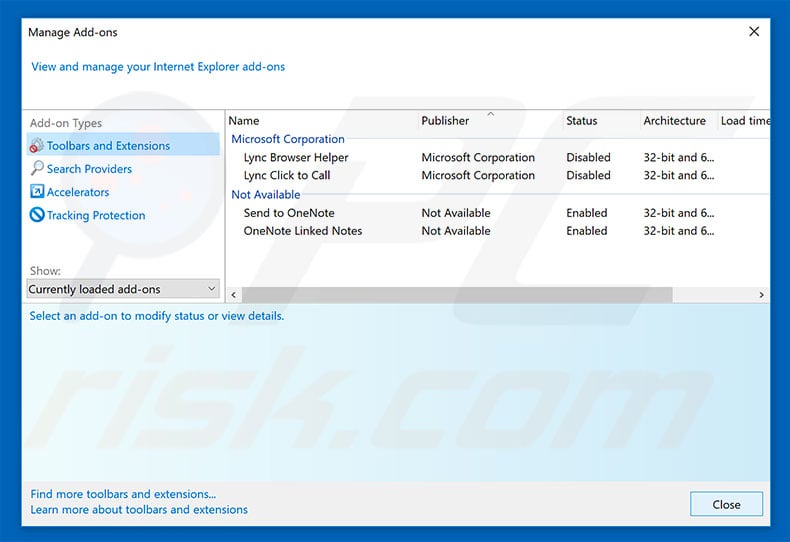Click the Status column header
Image resolution: width=790 pixels, height=542 pixels.
coord(581,121)
